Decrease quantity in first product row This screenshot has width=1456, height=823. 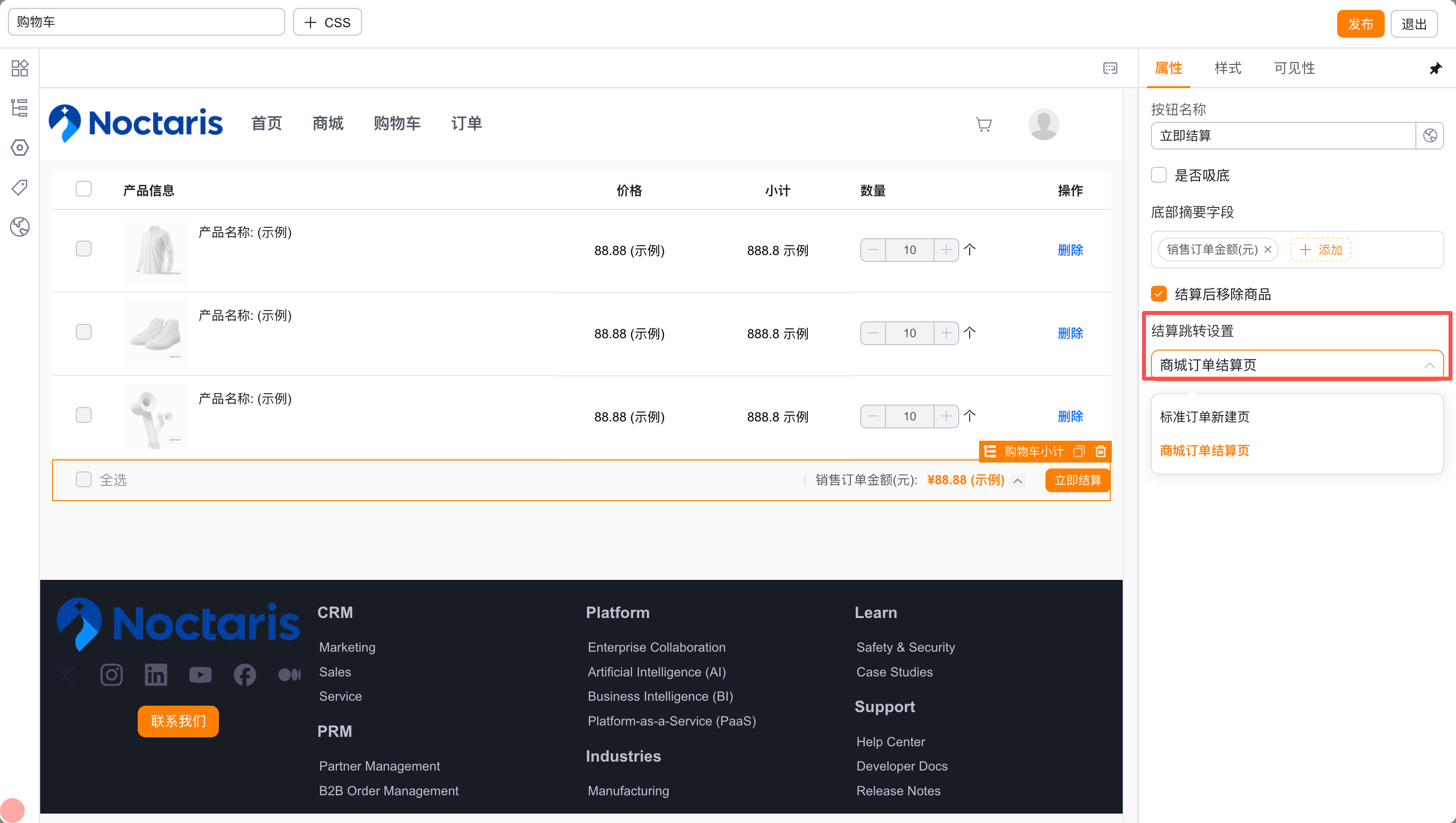click(873, 250)
